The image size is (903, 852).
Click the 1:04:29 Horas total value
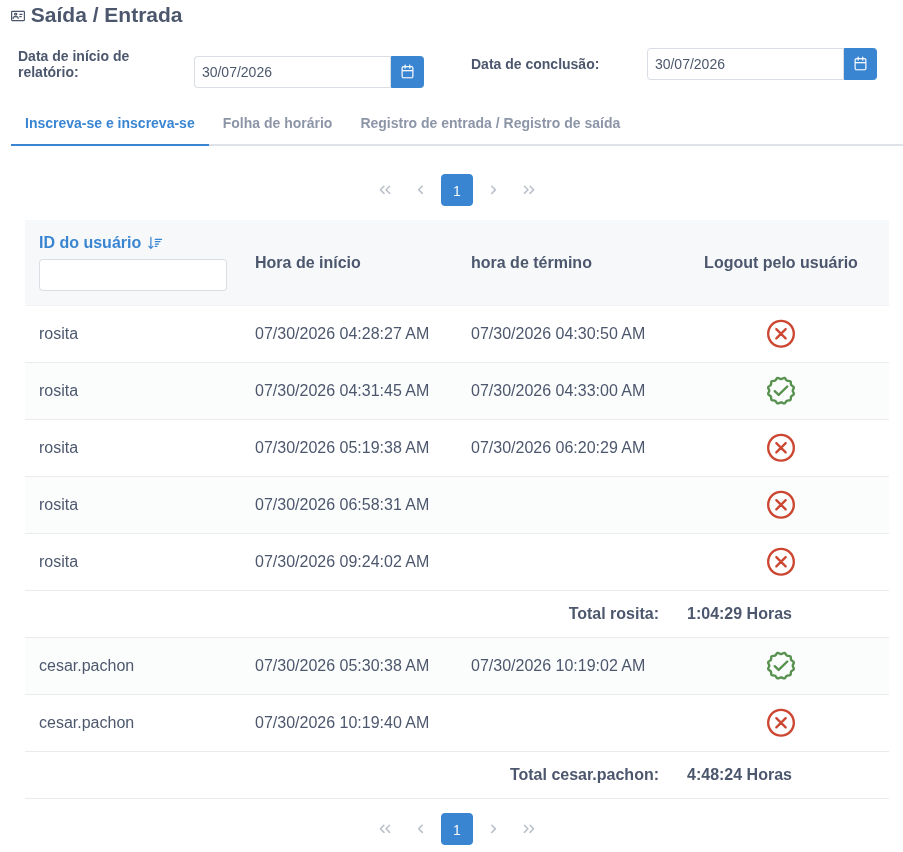click(739, 614)
